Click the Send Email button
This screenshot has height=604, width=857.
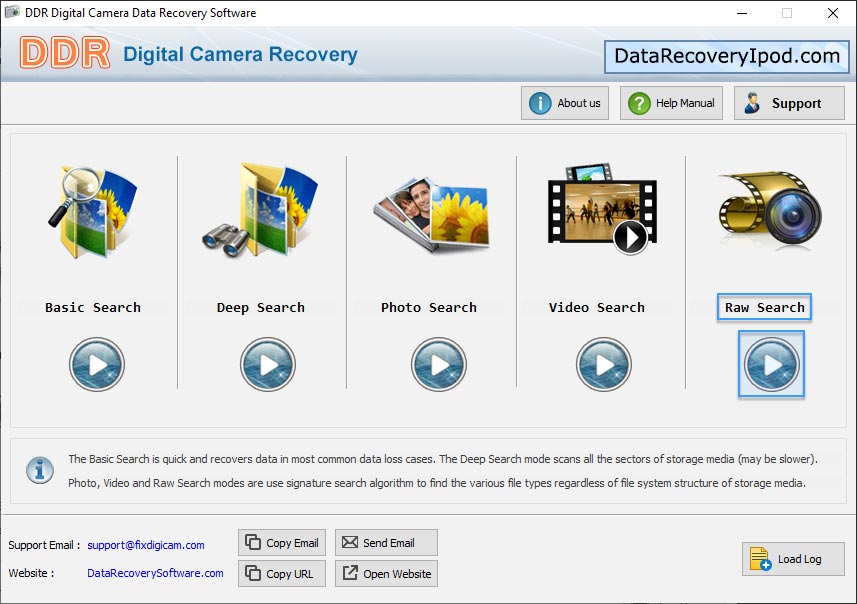tap(386, 543)
